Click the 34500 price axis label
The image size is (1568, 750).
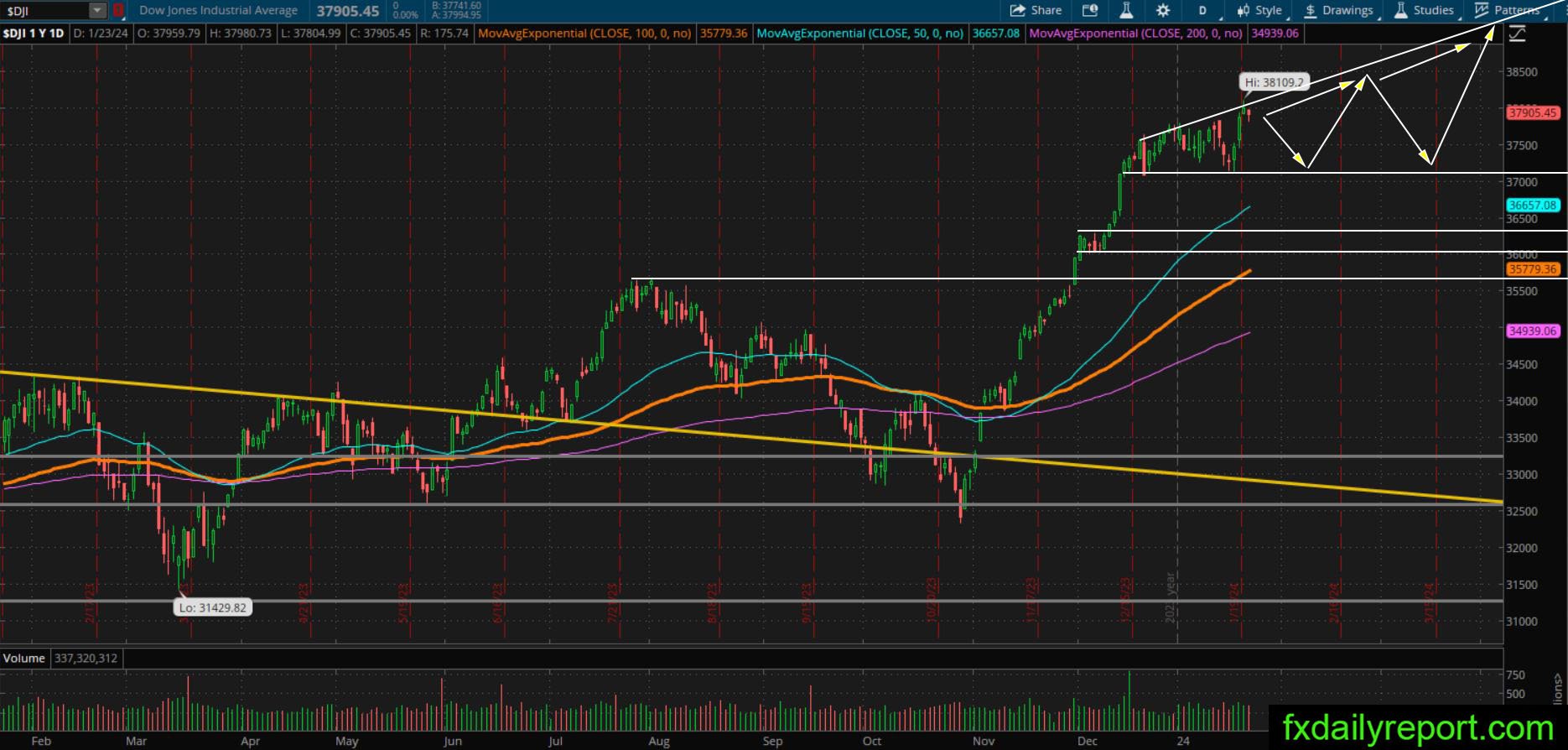click(1522, 365)
